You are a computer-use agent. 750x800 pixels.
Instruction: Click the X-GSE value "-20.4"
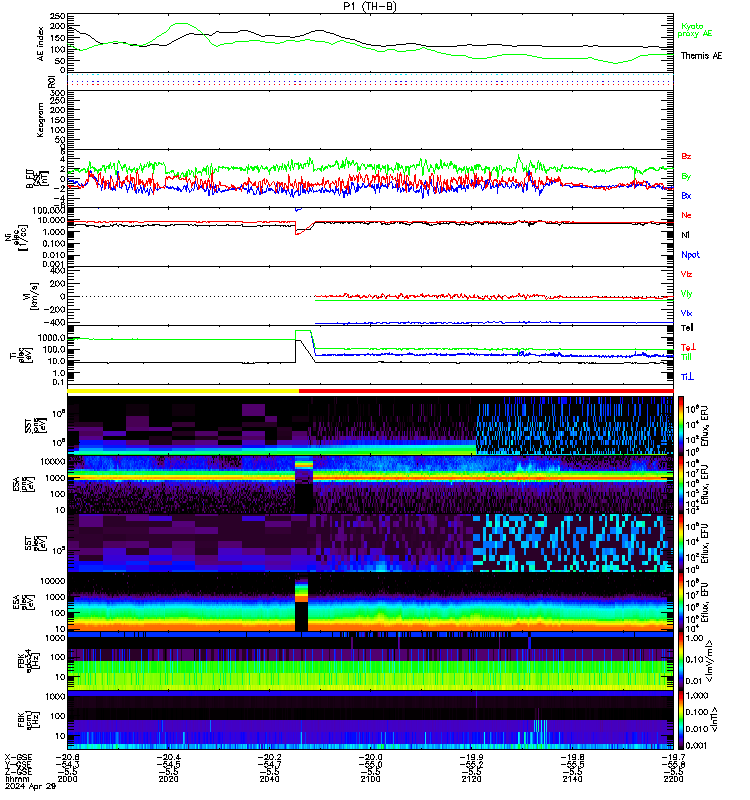point(168,757)
